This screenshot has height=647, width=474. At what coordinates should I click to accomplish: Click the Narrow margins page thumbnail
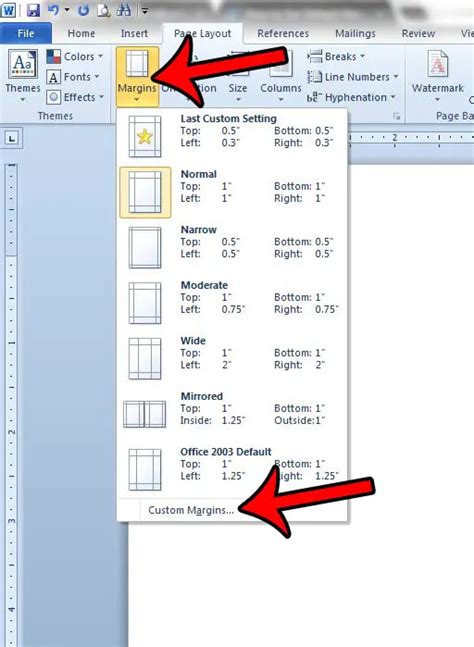click(x=144, y=248)
